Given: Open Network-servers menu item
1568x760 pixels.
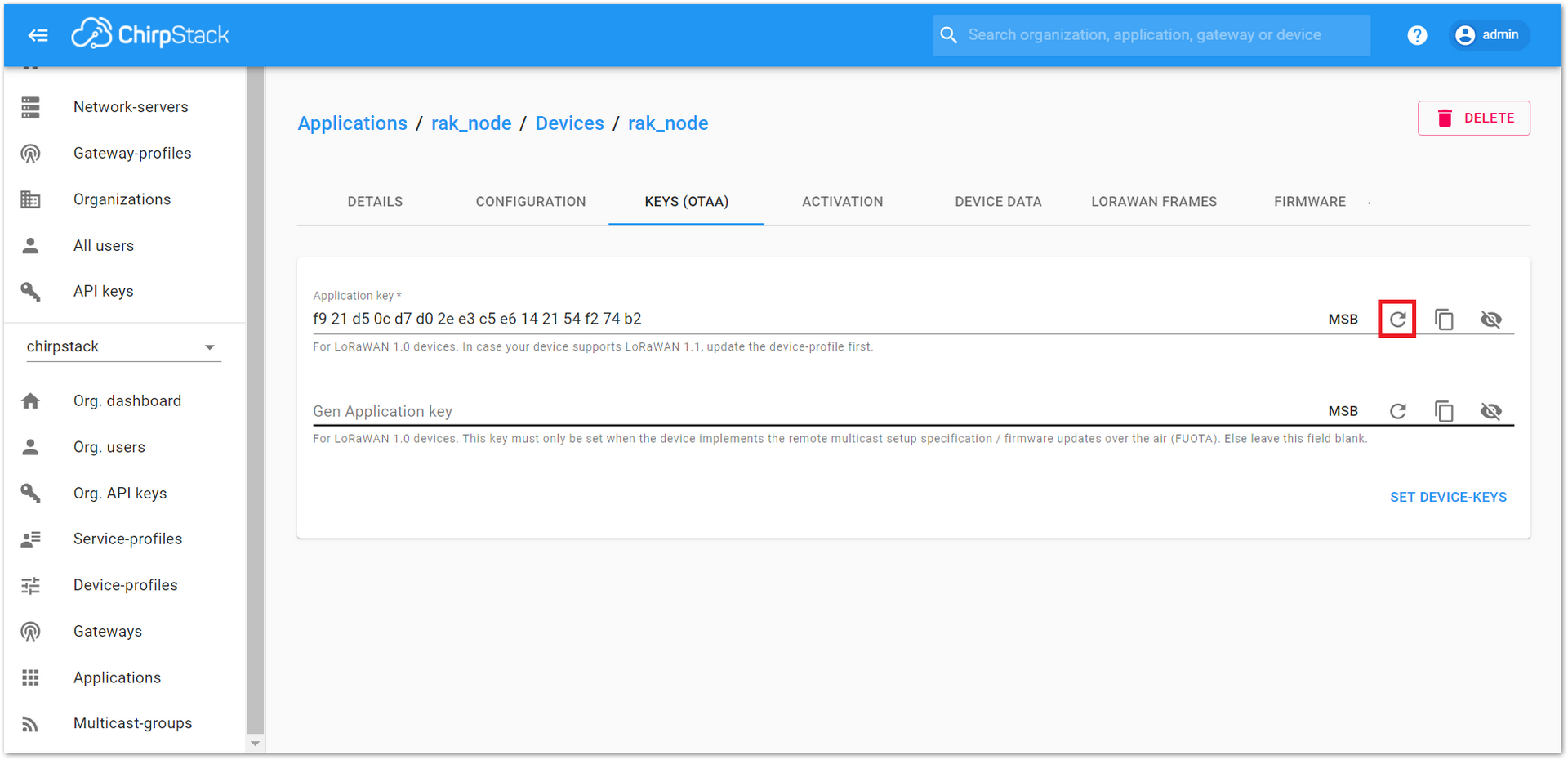Looking at the screenshot, I should [x=124, y=107].
